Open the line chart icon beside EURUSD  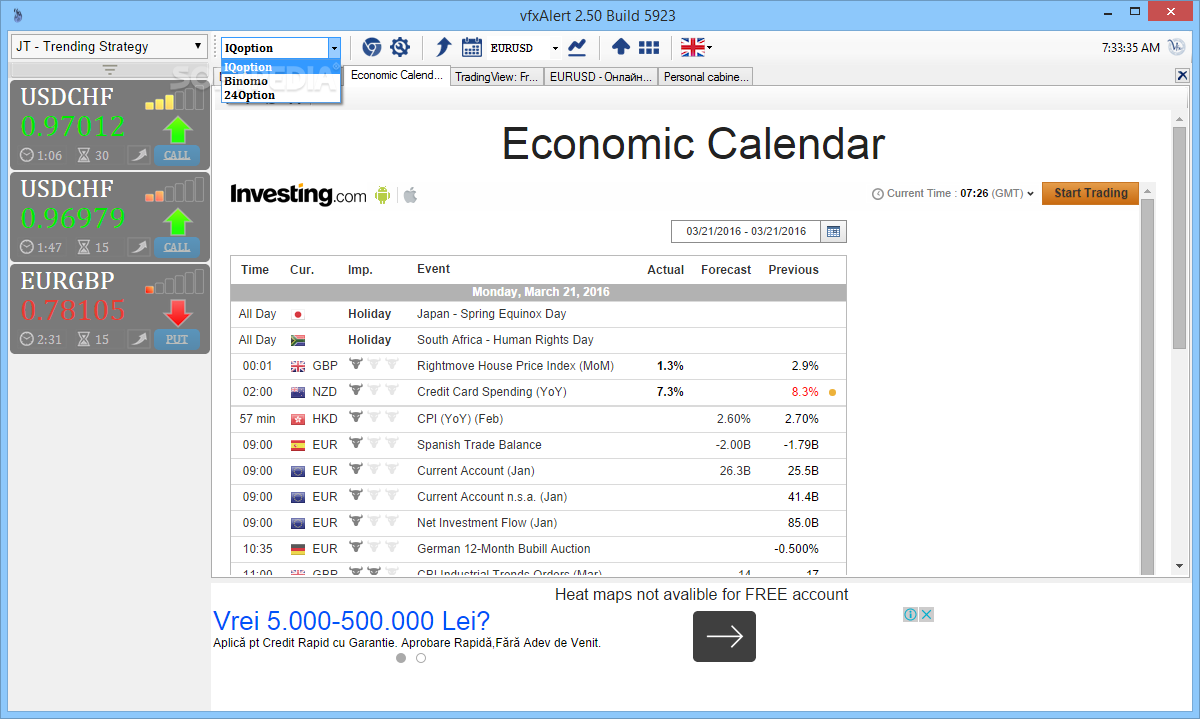coord(577,47)
